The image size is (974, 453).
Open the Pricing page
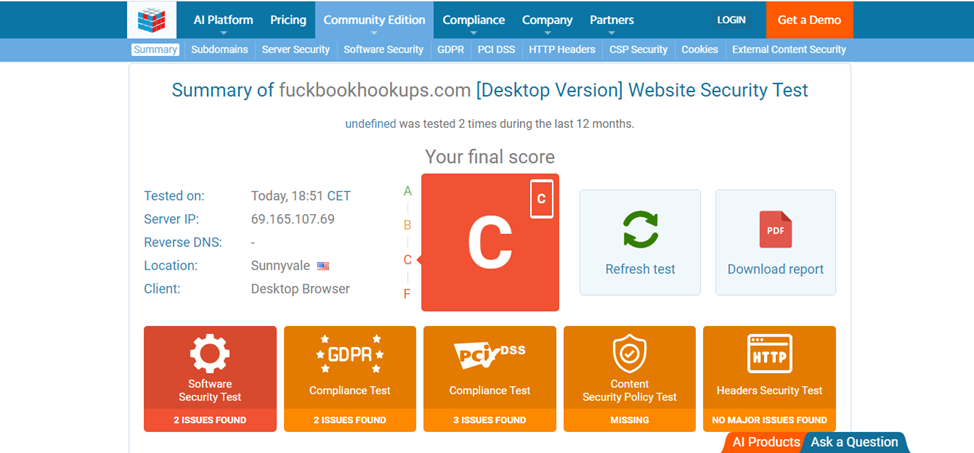tap(288, 20)
